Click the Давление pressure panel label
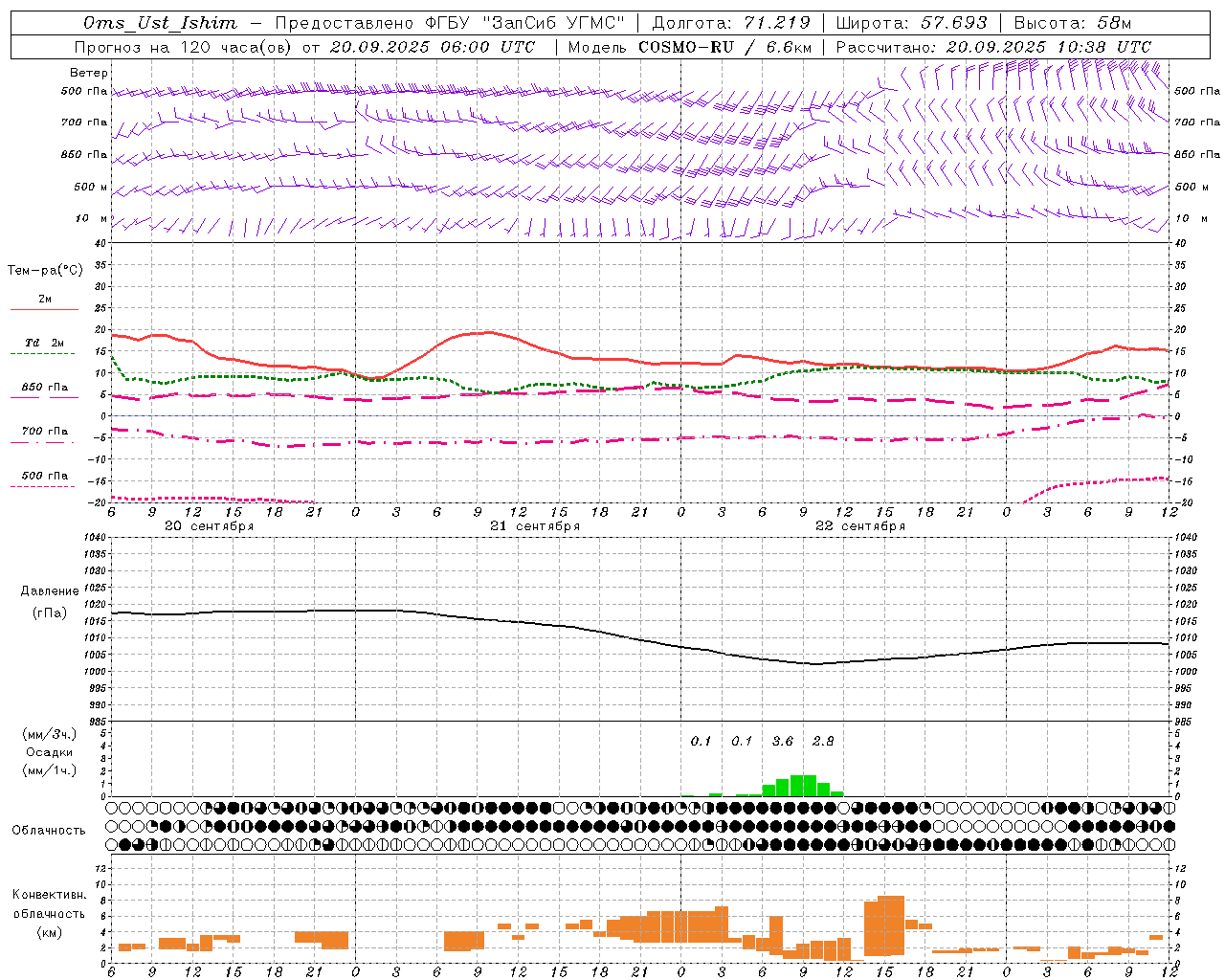The image size is (1225, 980). tap(50, 591)
